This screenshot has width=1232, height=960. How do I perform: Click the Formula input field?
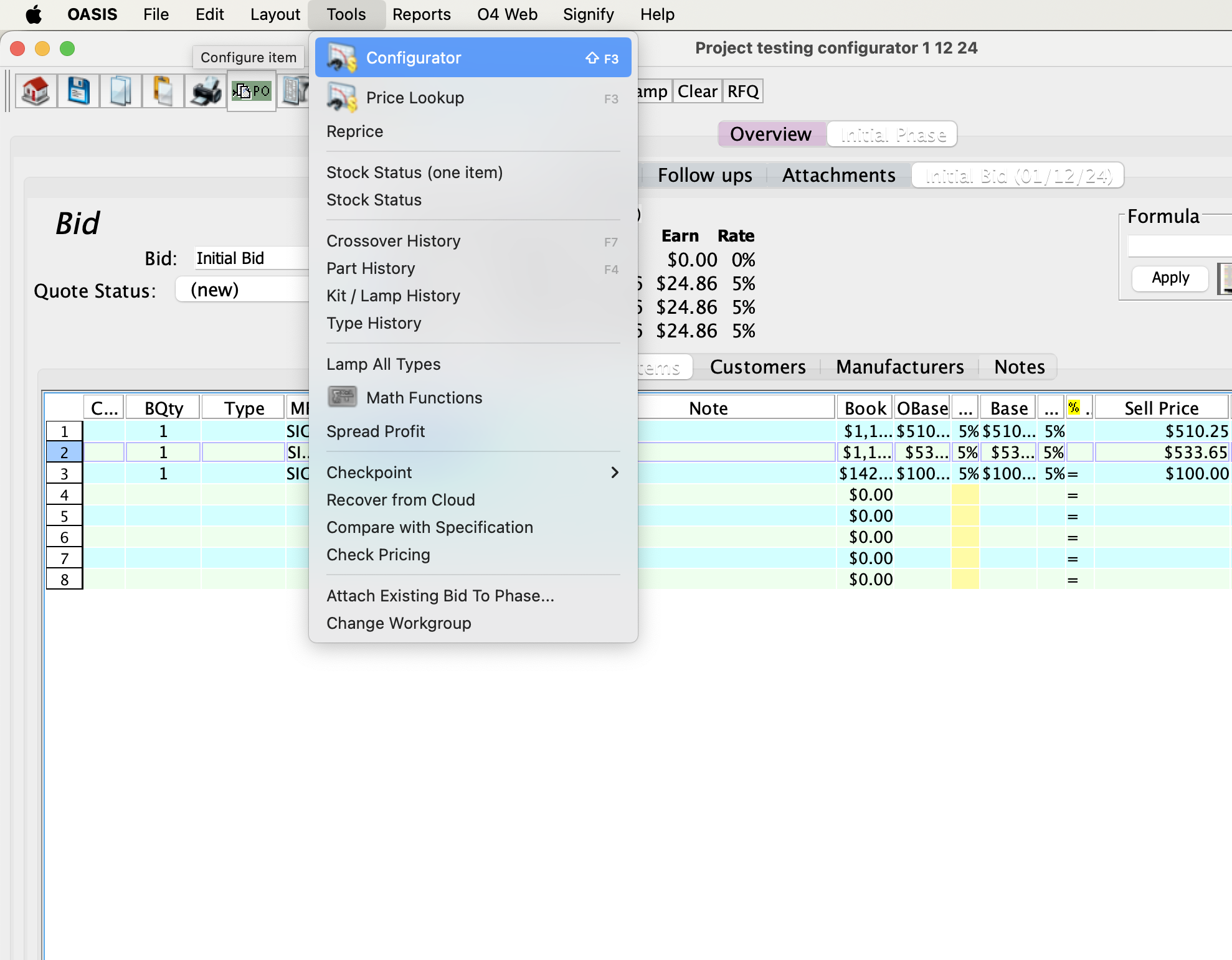coord(1178,247)
